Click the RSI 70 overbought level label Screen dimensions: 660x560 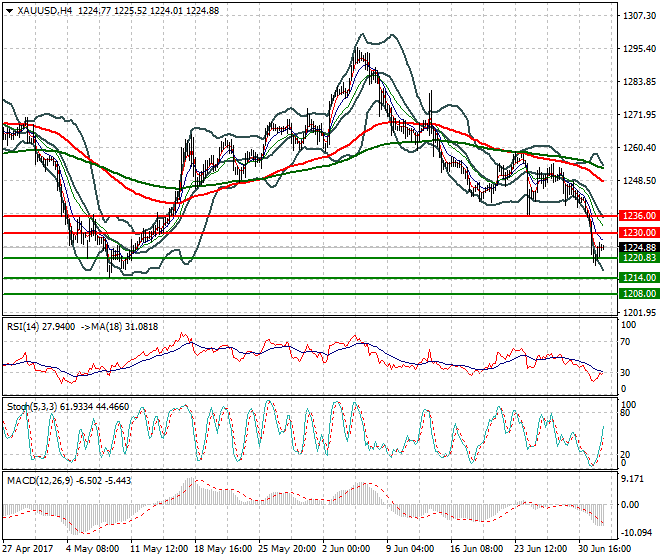coord(626,342)
